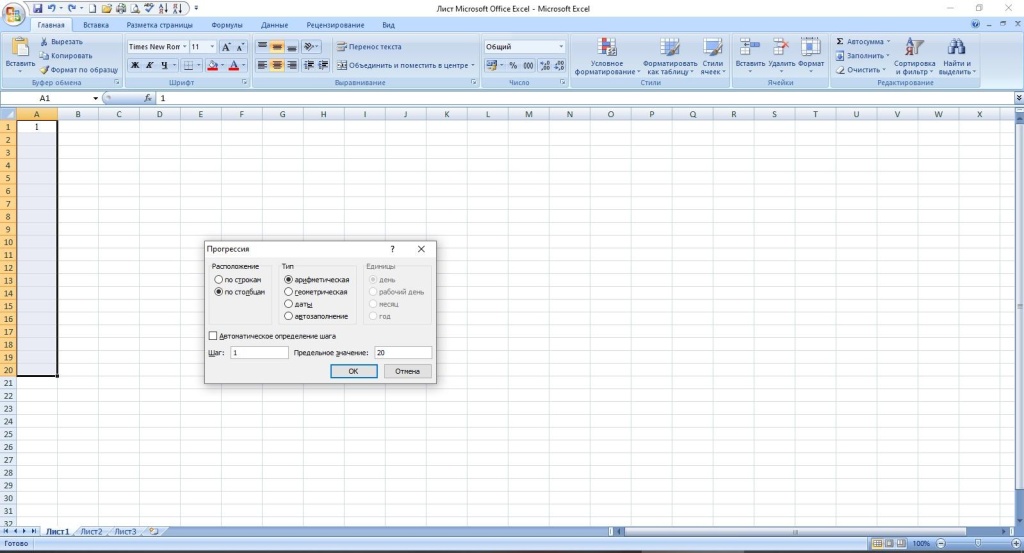The height and width of the screenshot is (553, 1024).
Task: Click the Save icon in quick access toolbar
Action: [37, 8]
